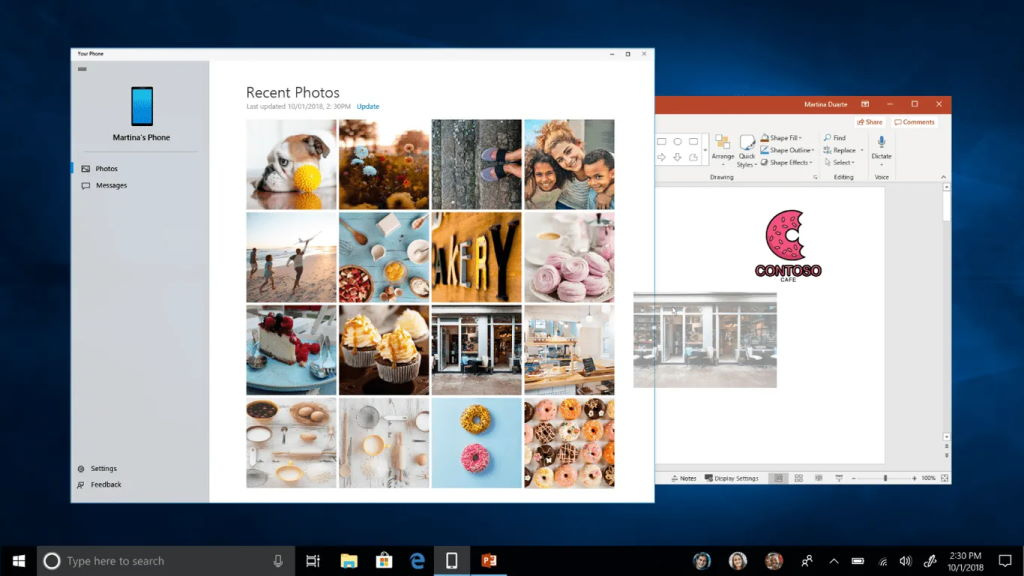This screenshot has height=576, width=1024.
Task: Open Quick Styles in the Drawing group
Action: pos(746,152)
